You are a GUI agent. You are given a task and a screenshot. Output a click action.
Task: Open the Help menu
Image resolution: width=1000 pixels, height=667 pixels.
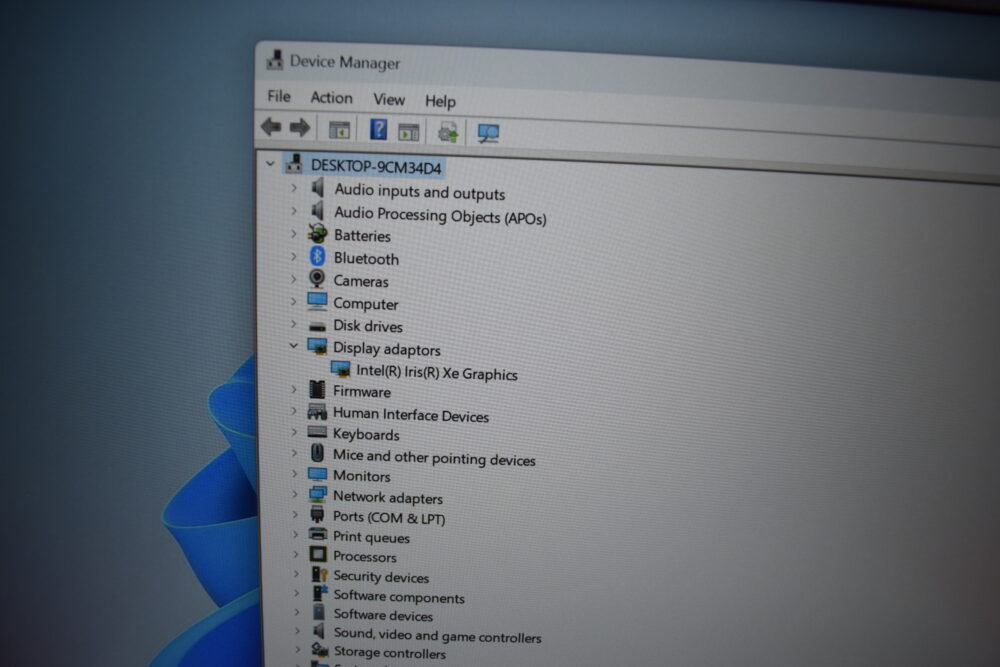440,102
